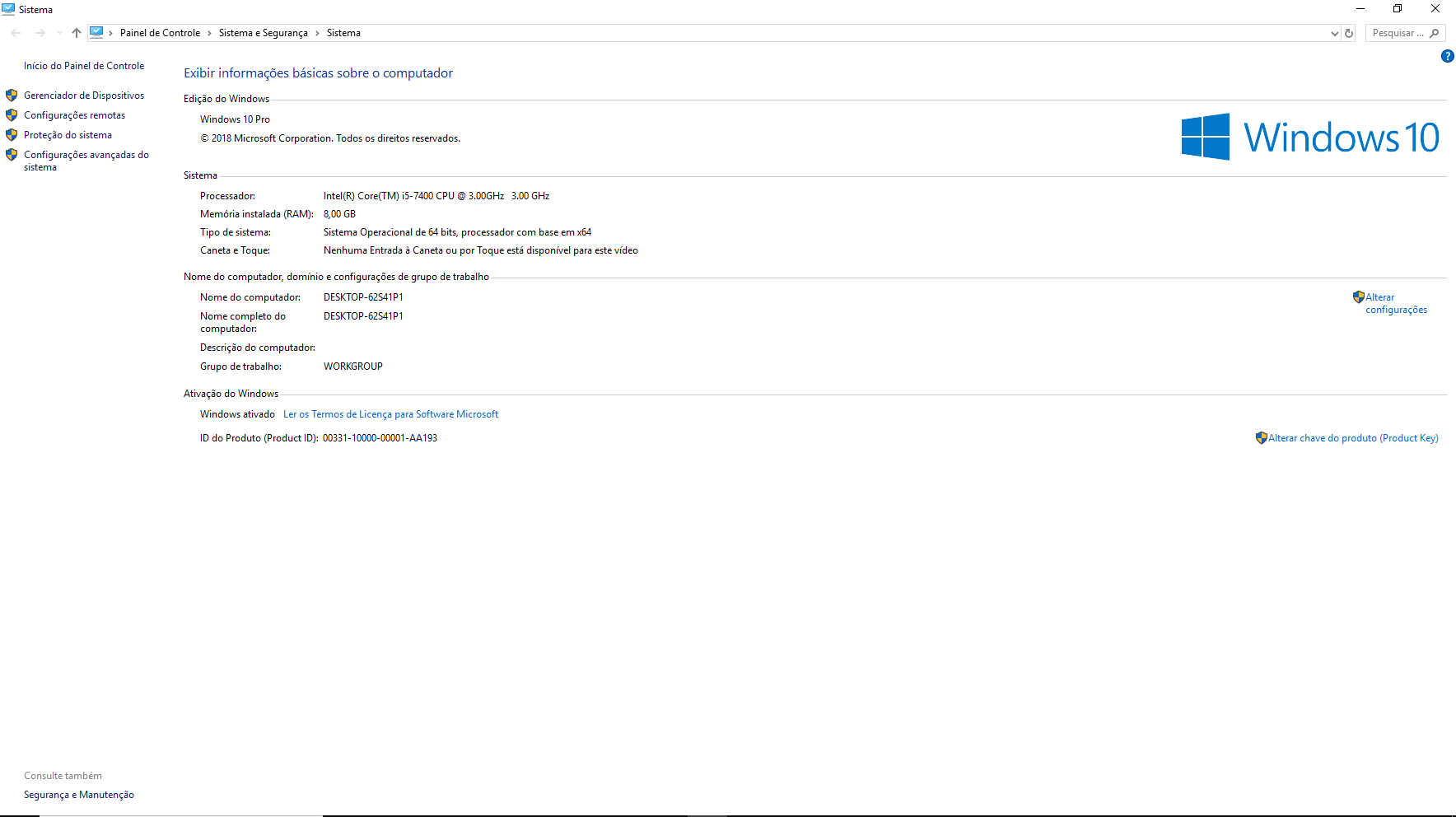
Task: Click the back navigation arrow
Action: coord(16,33)
